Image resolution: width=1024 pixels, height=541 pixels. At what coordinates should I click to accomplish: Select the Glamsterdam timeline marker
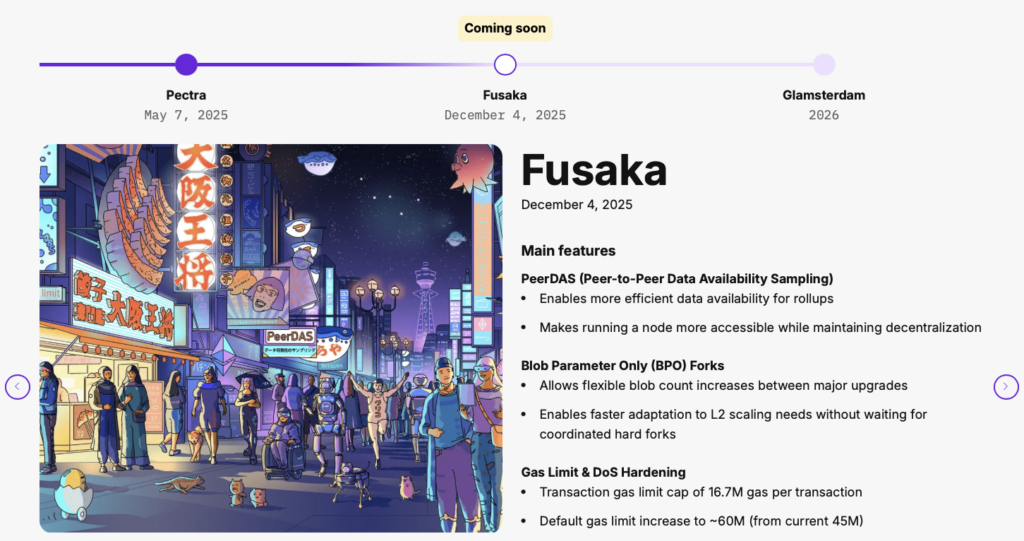(x=824, y=65)
